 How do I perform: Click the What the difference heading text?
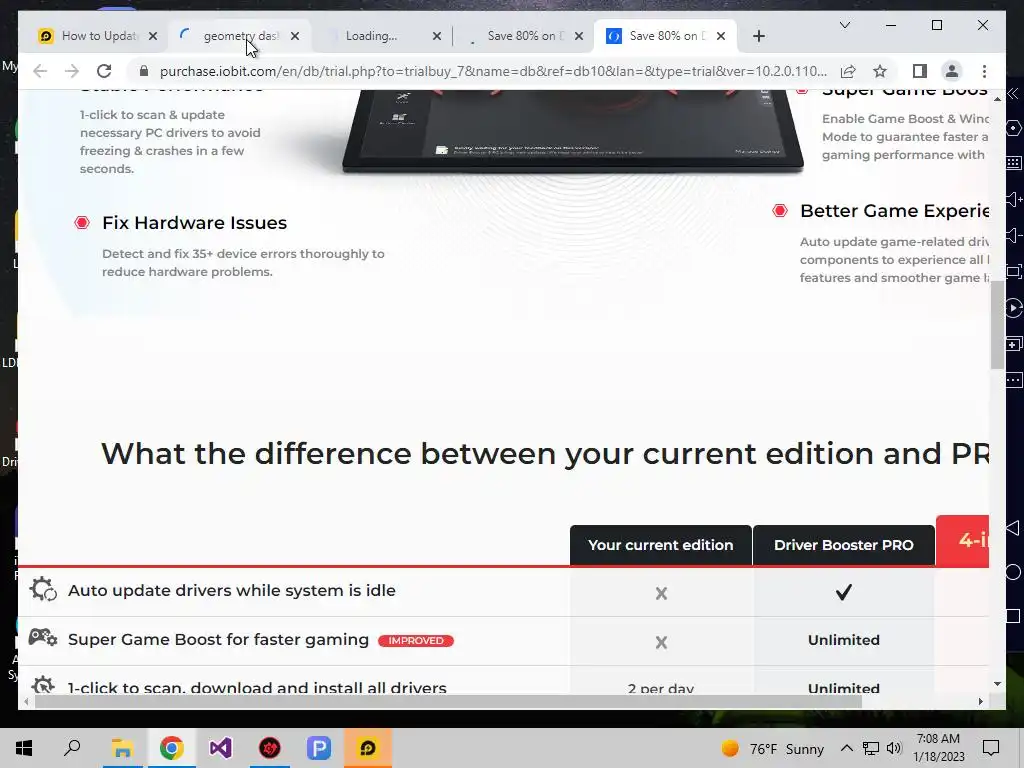tap(545, 453)
